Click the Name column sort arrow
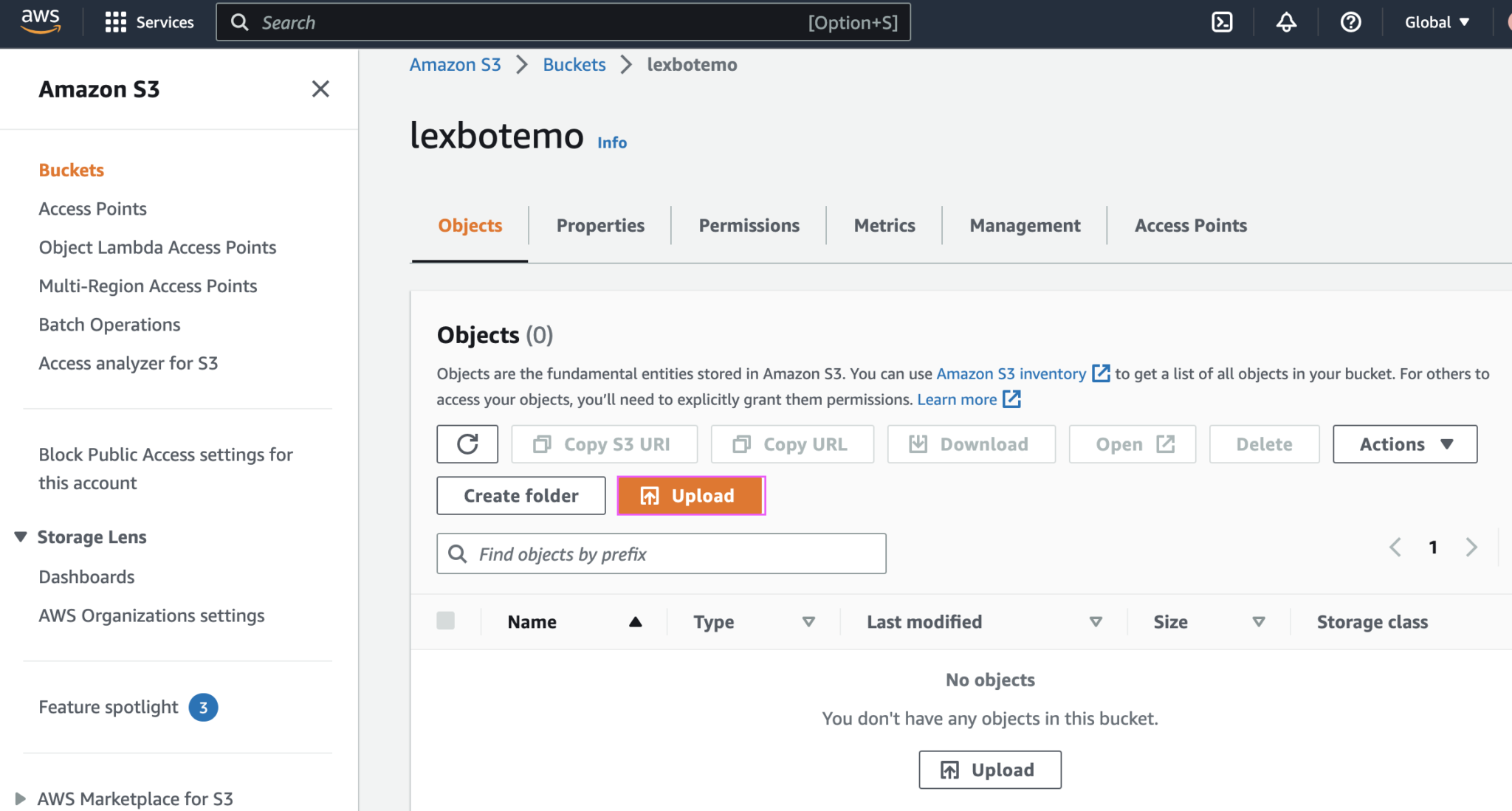The width and height of the screenshot is (1512, 811). click(636, 621)
